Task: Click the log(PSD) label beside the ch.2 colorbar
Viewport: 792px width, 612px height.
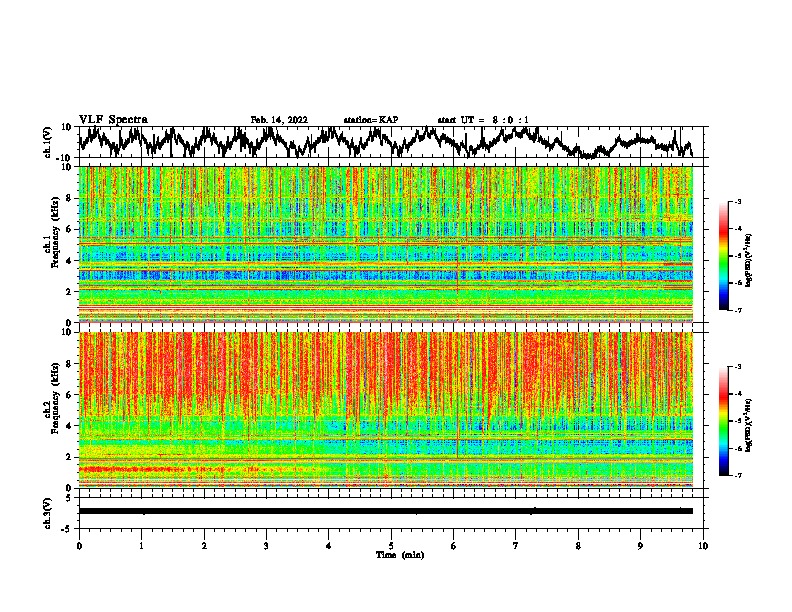Action: (x=749, y=426)
